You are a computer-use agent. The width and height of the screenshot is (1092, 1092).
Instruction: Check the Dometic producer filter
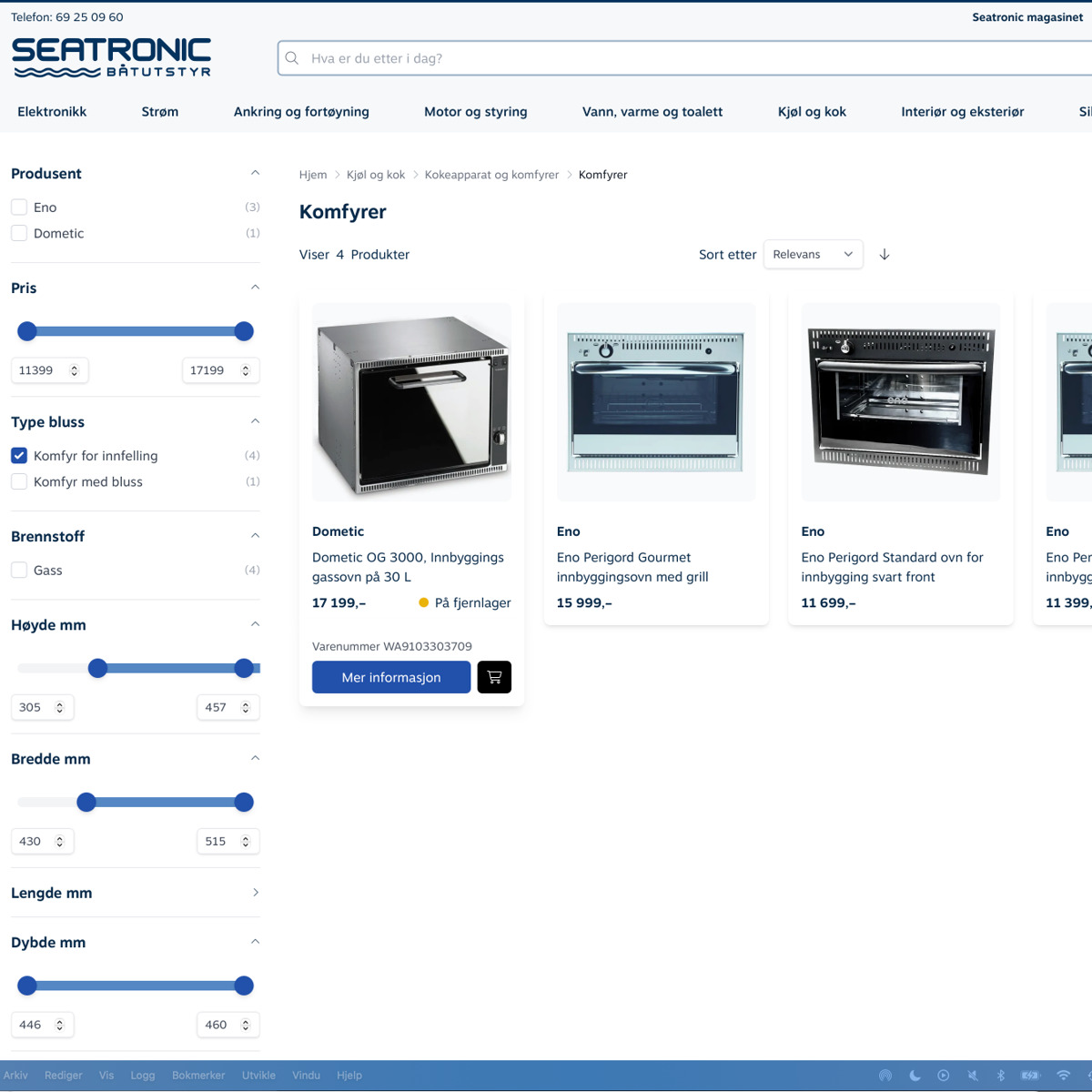tap(19, 233)
